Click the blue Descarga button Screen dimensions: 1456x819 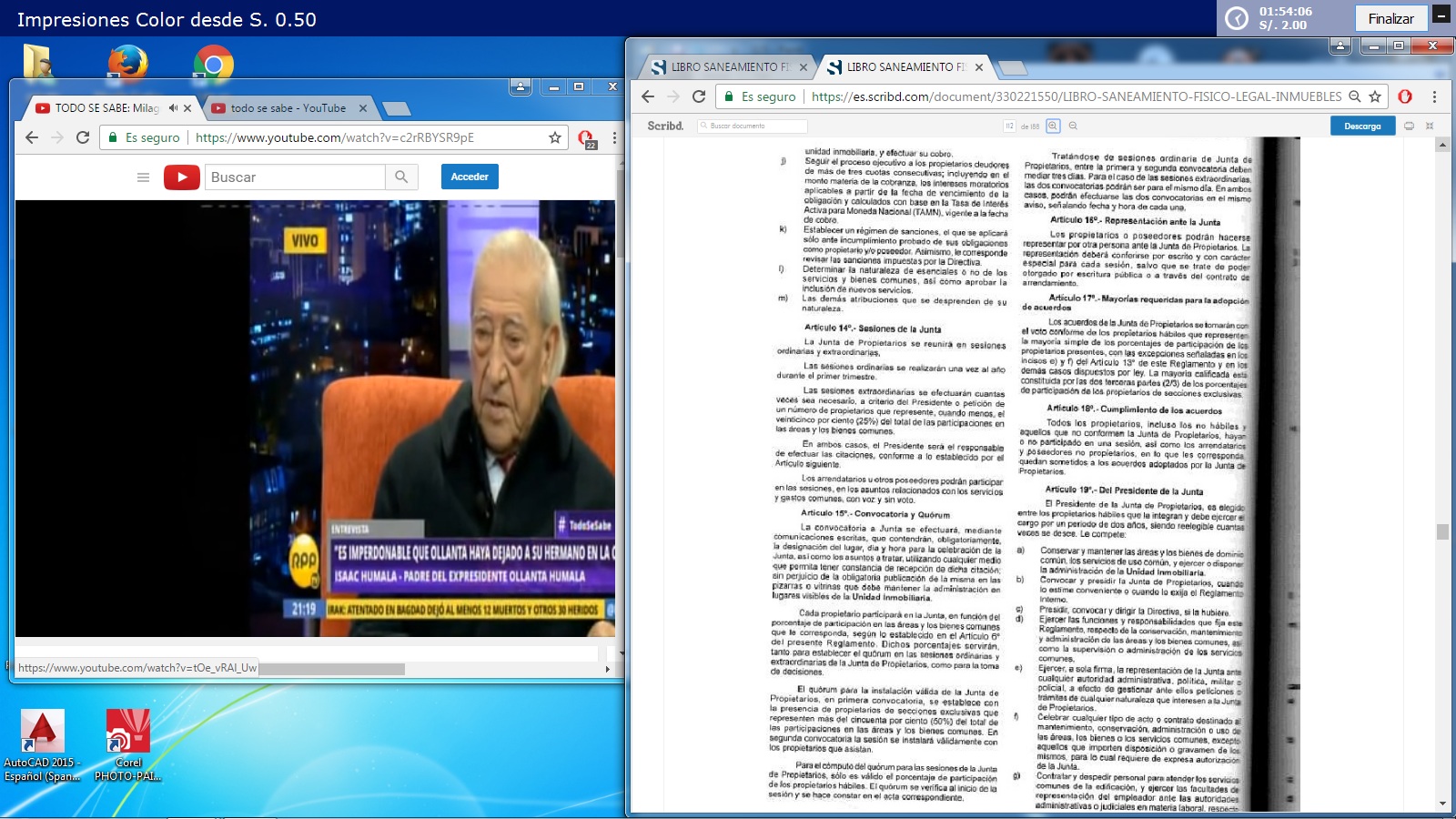[1361, 126]
